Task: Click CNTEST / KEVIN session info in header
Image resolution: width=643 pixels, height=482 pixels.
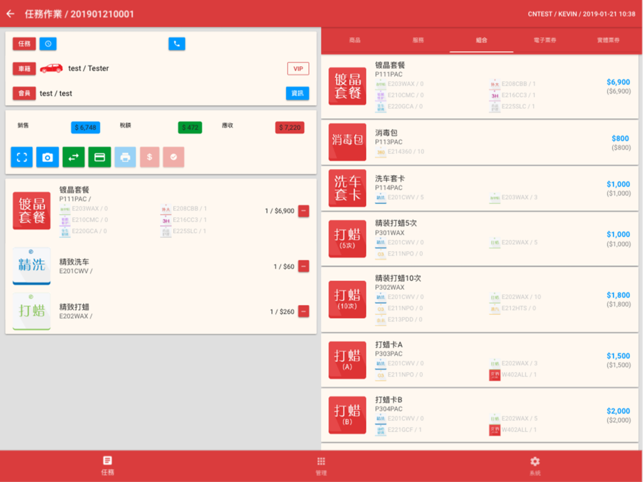Action: click(581, 14)
